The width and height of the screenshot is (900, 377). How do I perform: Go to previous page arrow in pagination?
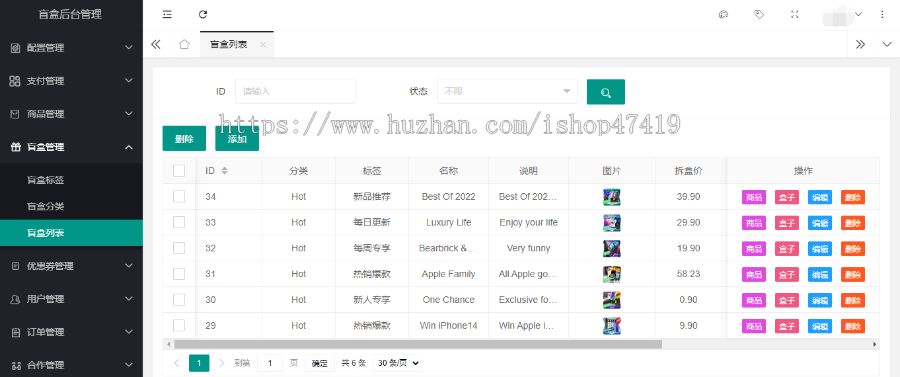click(x=177, y=363)
